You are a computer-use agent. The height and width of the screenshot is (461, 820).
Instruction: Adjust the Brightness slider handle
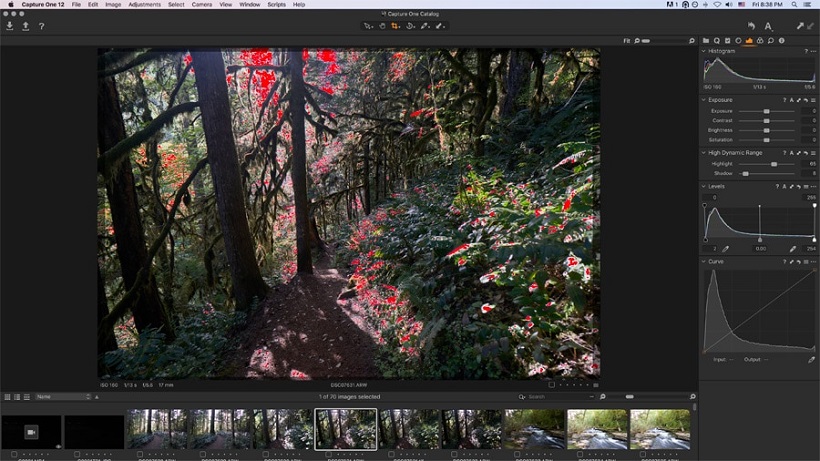pos(766,130)
